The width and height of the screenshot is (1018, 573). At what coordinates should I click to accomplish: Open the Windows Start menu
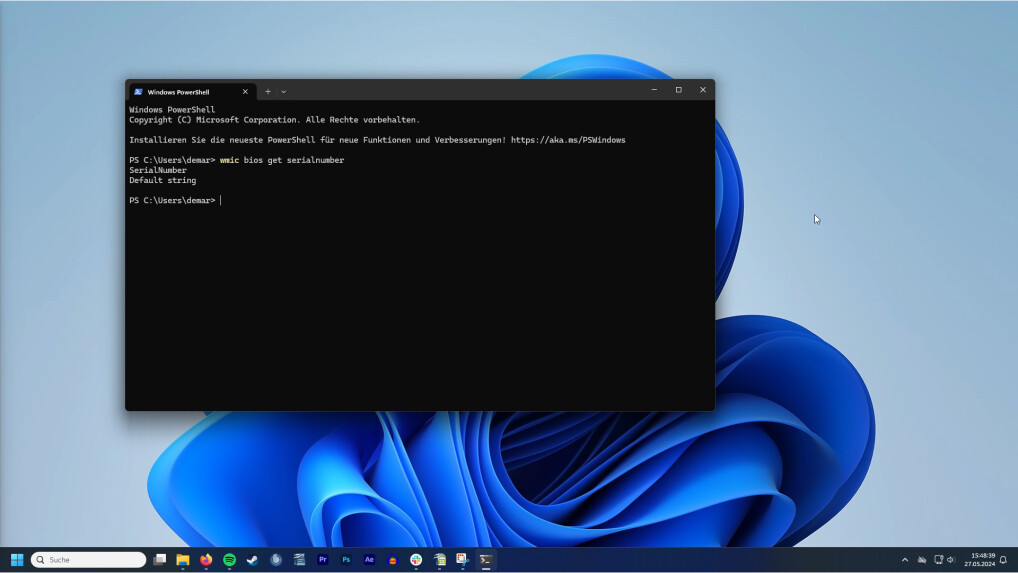coord(17,560)
